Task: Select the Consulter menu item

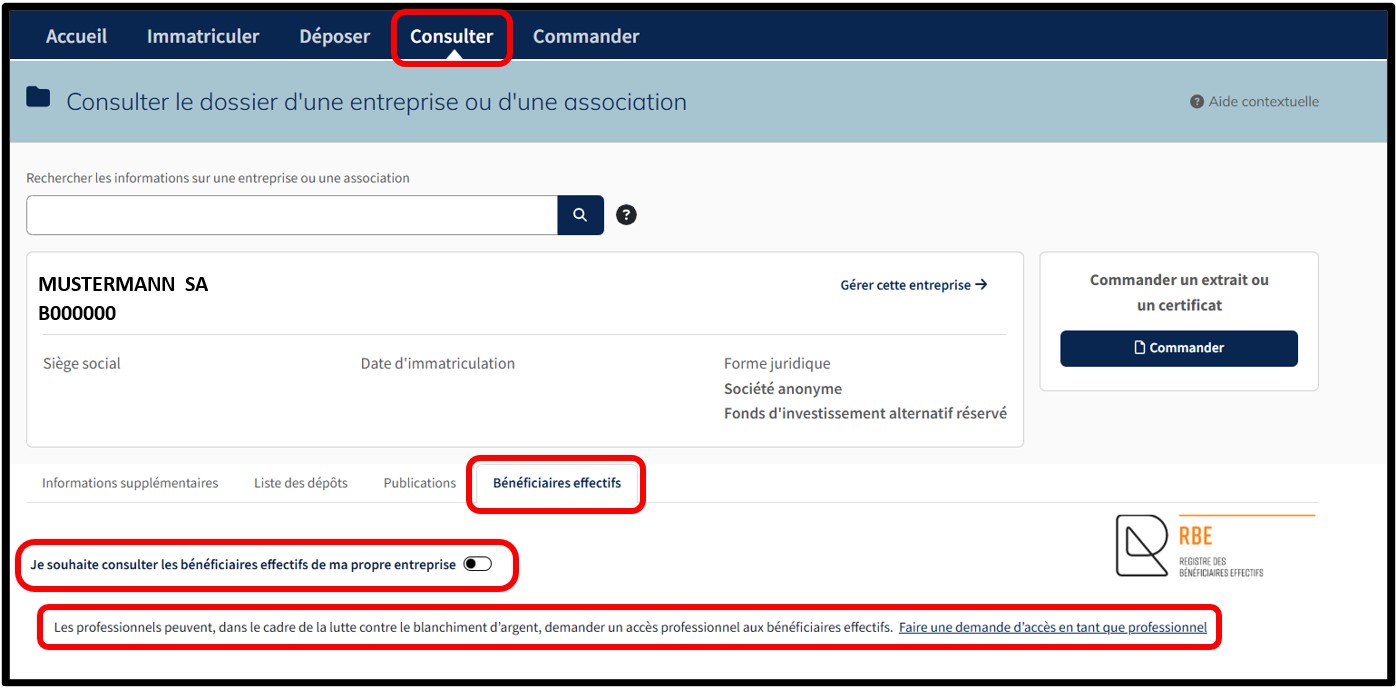Action: [451, 36]
